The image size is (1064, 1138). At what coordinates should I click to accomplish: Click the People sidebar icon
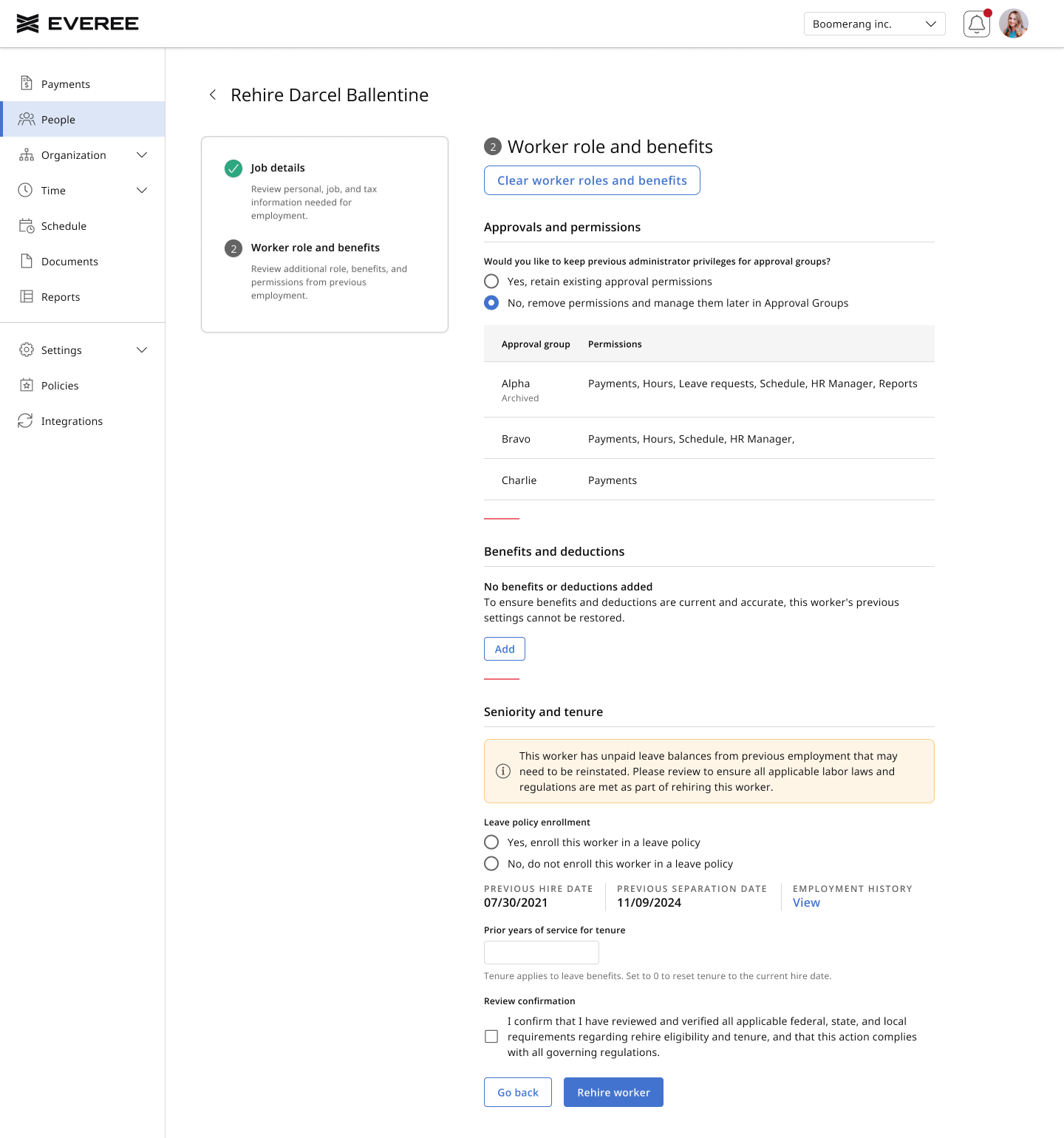tap(27, 119)
